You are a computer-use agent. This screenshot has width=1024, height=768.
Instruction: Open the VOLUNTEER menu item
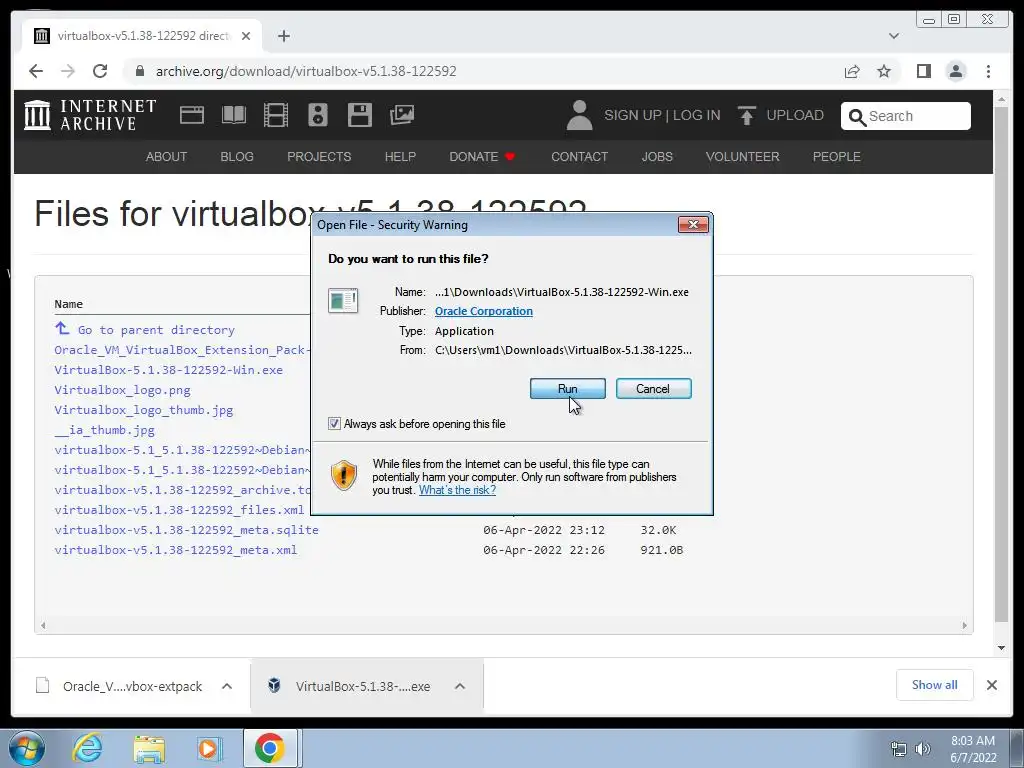[x=743, y=157]
